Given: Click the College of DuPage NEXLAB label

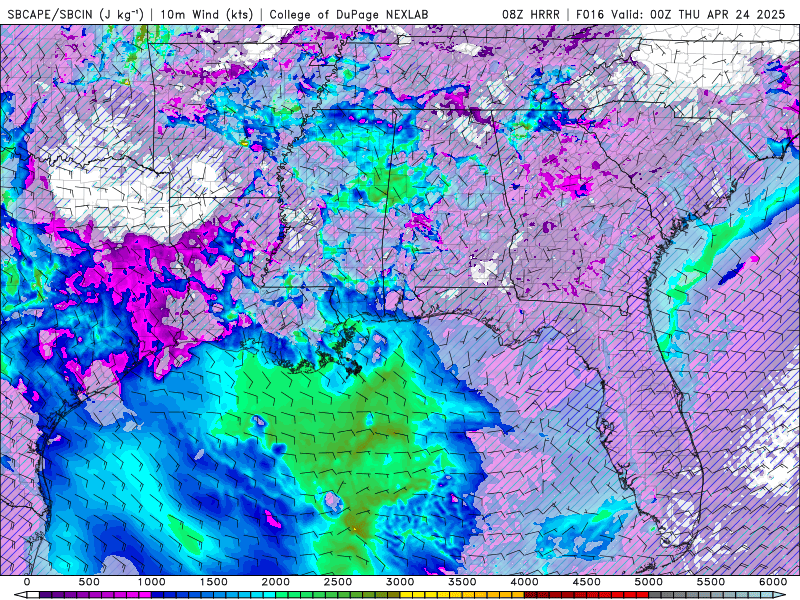Looking at the screenshot, I should 349,15.
